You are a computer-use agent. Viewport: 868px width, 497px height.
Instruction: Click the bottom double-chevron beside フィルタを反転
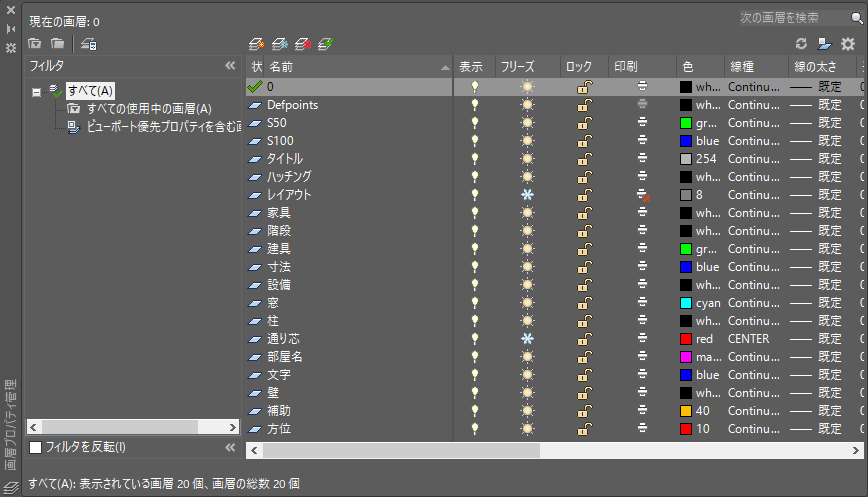point(230,447)
